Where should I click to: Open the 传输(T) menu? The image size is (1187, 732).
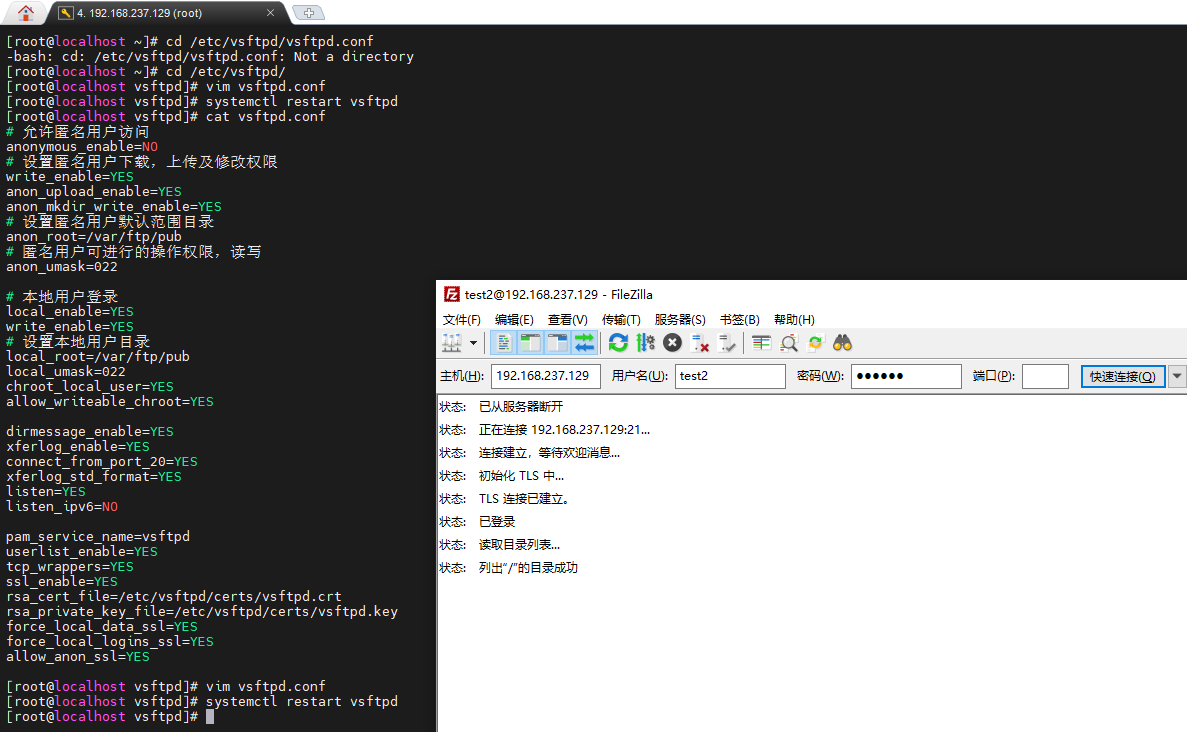point(621,319)
